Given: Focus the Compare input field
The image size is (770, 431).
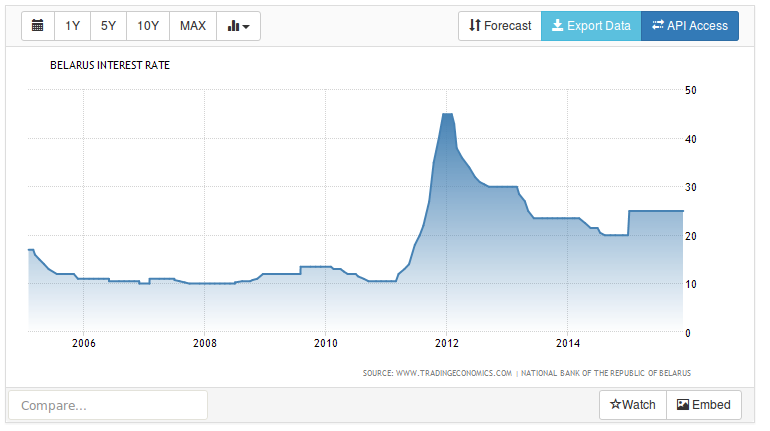Looking at the screenshot, I should coord(108,405).
